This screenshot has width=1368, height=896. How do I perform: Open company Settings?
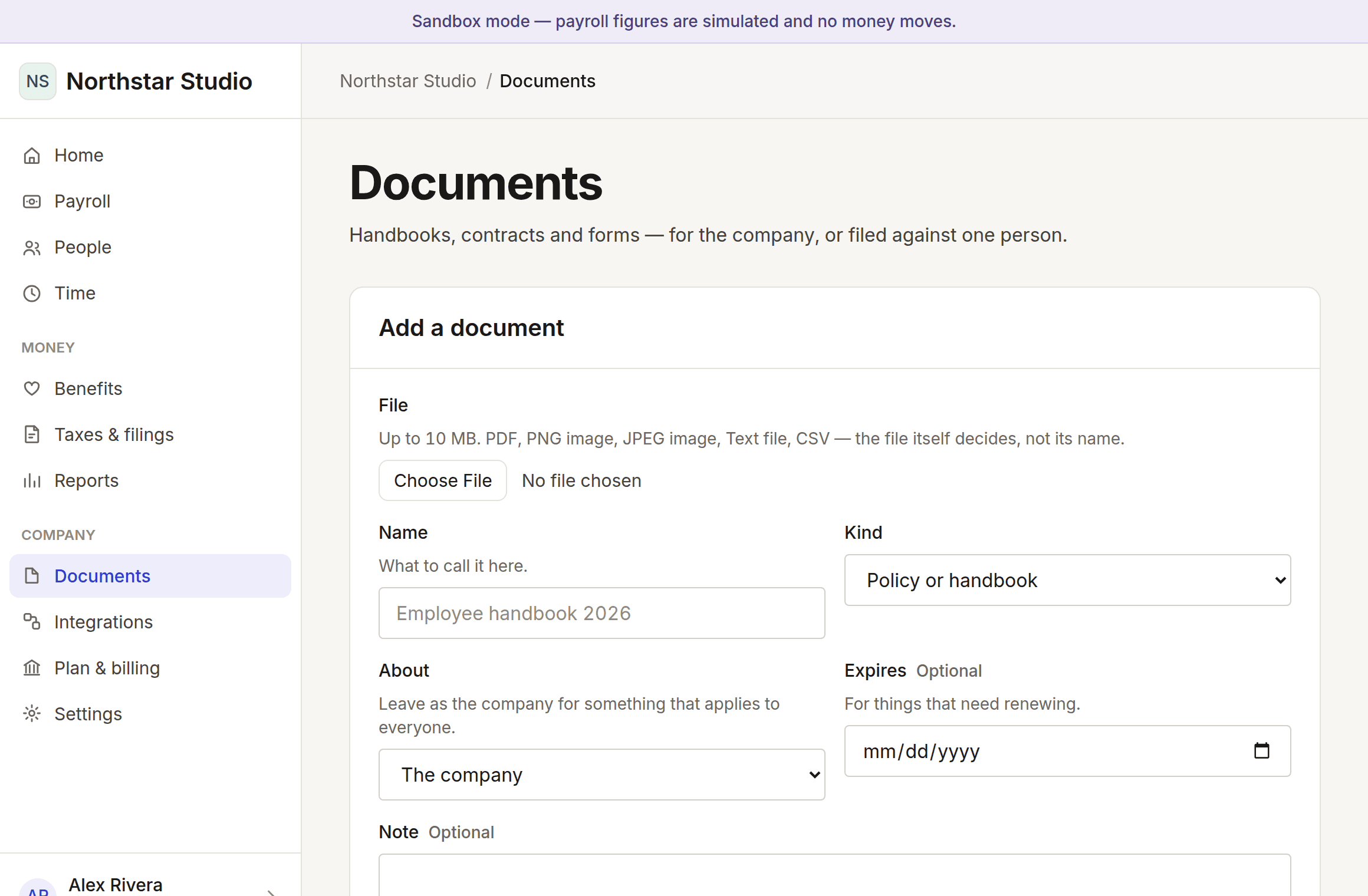pos(150,714)
